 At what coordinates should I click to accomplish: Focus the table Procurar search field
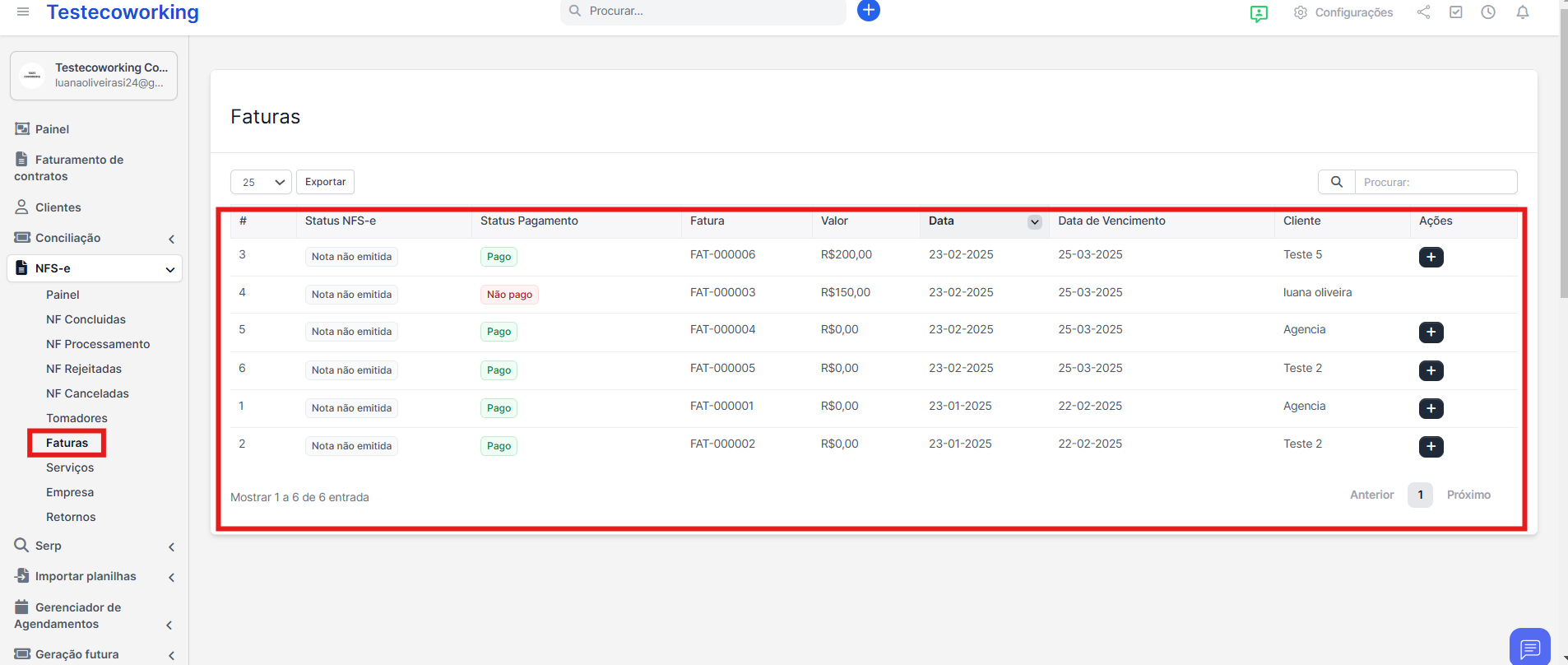coord(1435,182)
